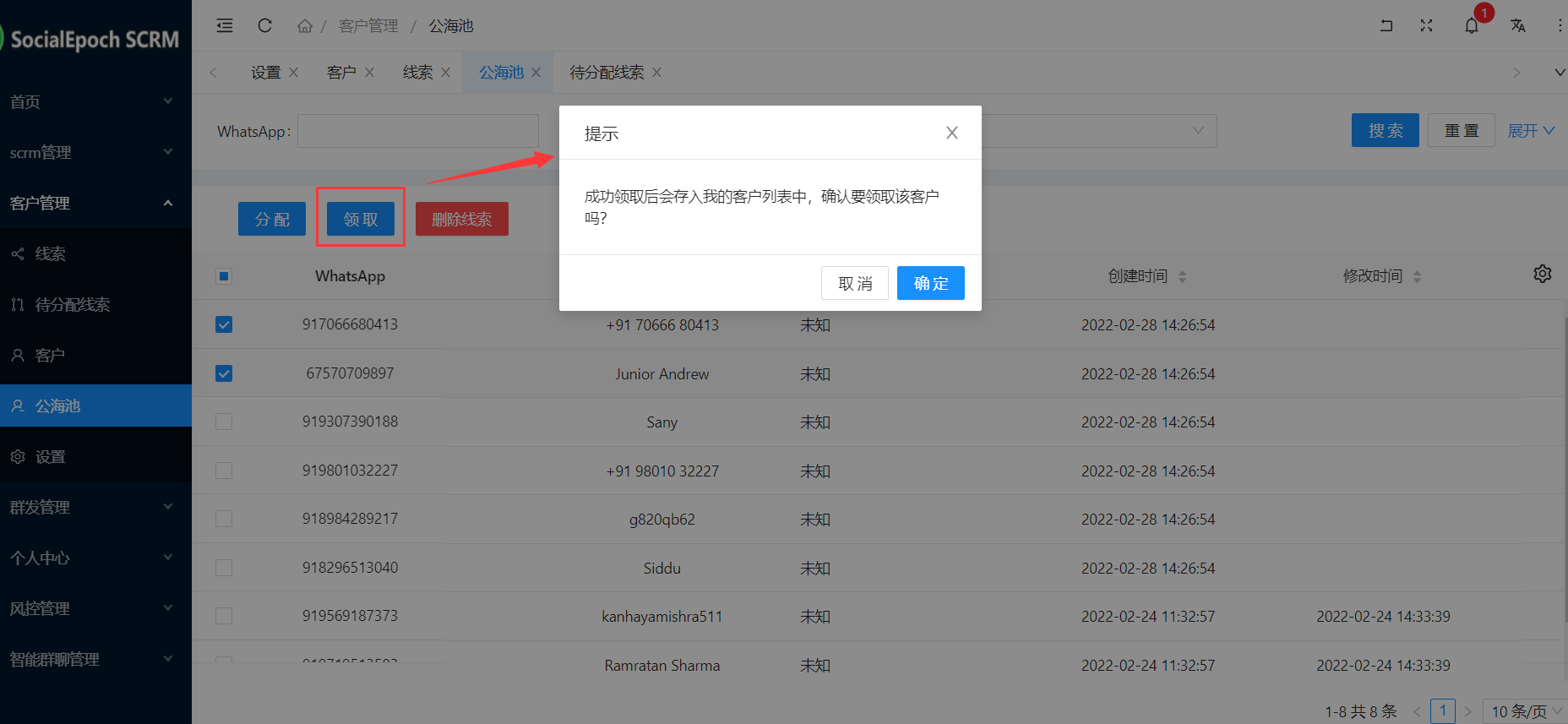
Task: Sort by 修改时间 column
Action: pyautogui.click(x=1417, y=276)
